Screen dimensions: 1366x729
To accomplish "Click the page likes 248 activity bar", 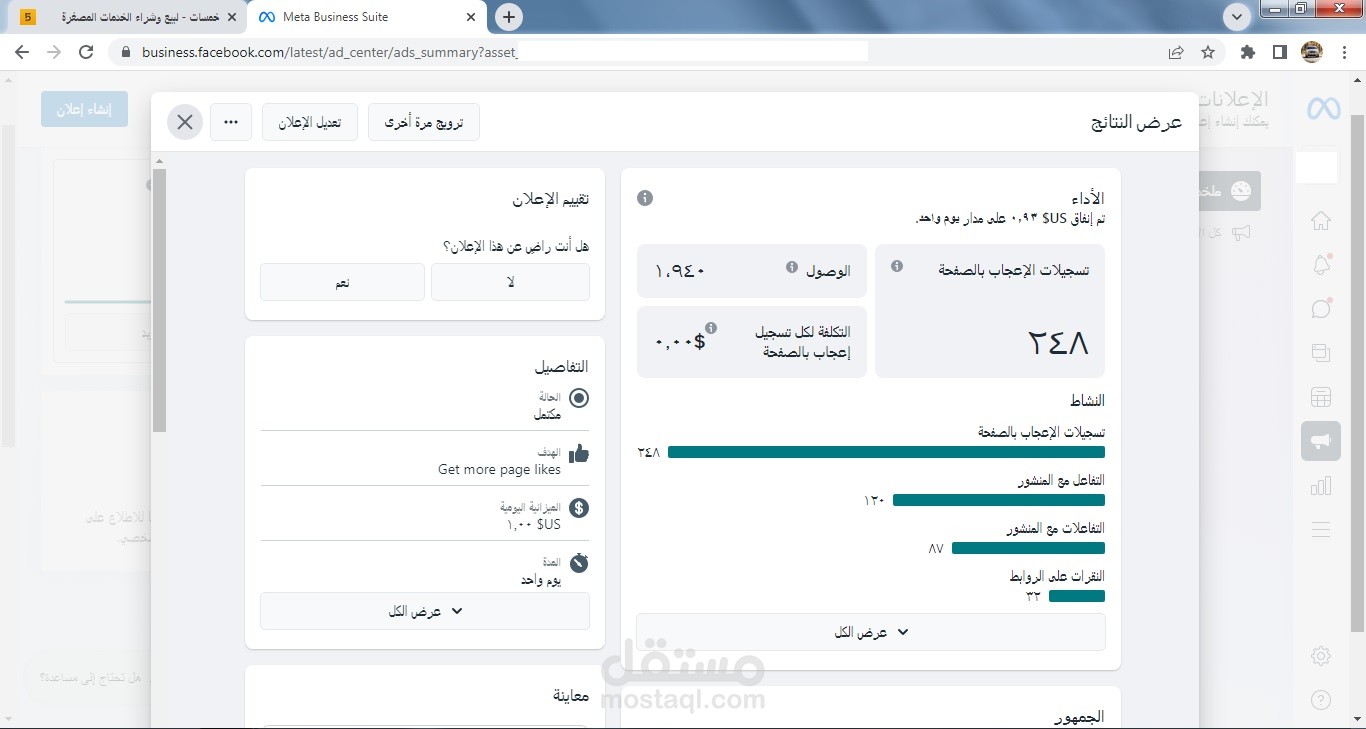I will pos(886,452).
